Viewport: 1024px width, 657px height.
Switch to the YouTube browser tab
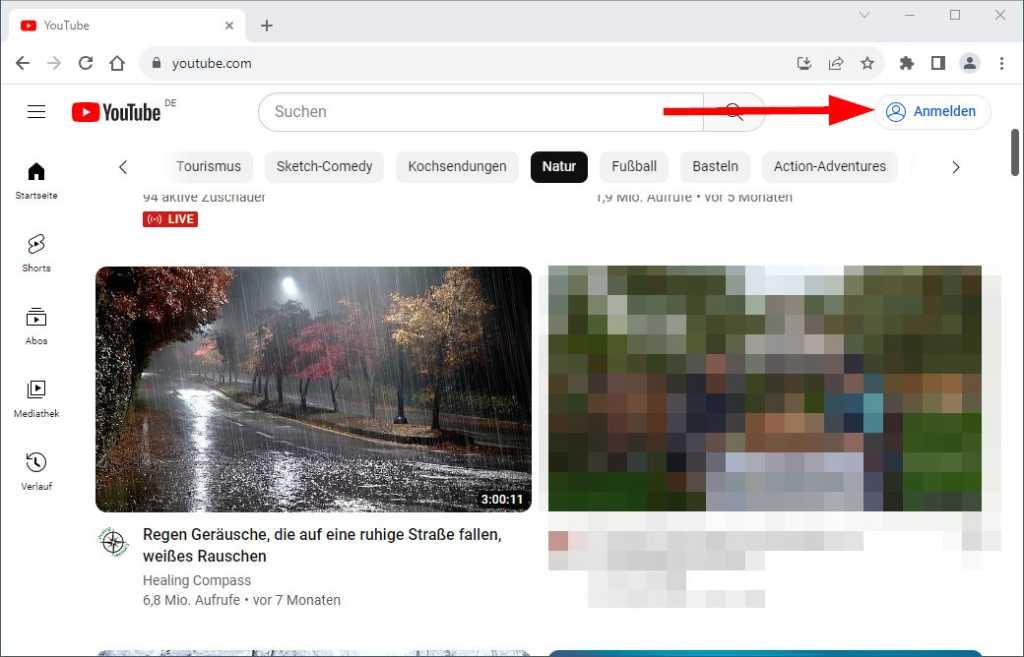(120, 24)
